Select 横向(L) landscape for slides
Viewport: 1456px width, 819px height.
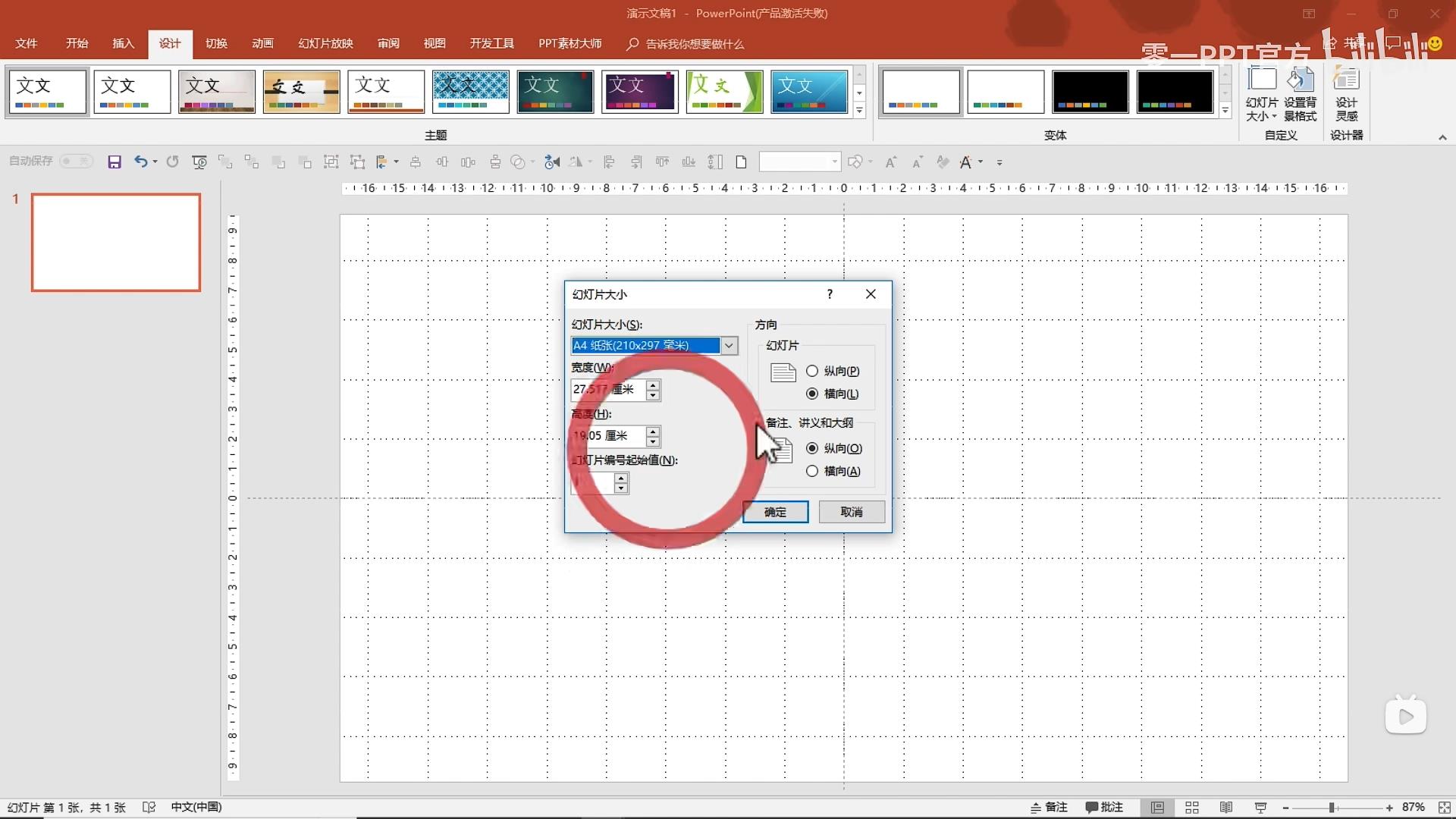pyautogui.click(x=832, y=394)
